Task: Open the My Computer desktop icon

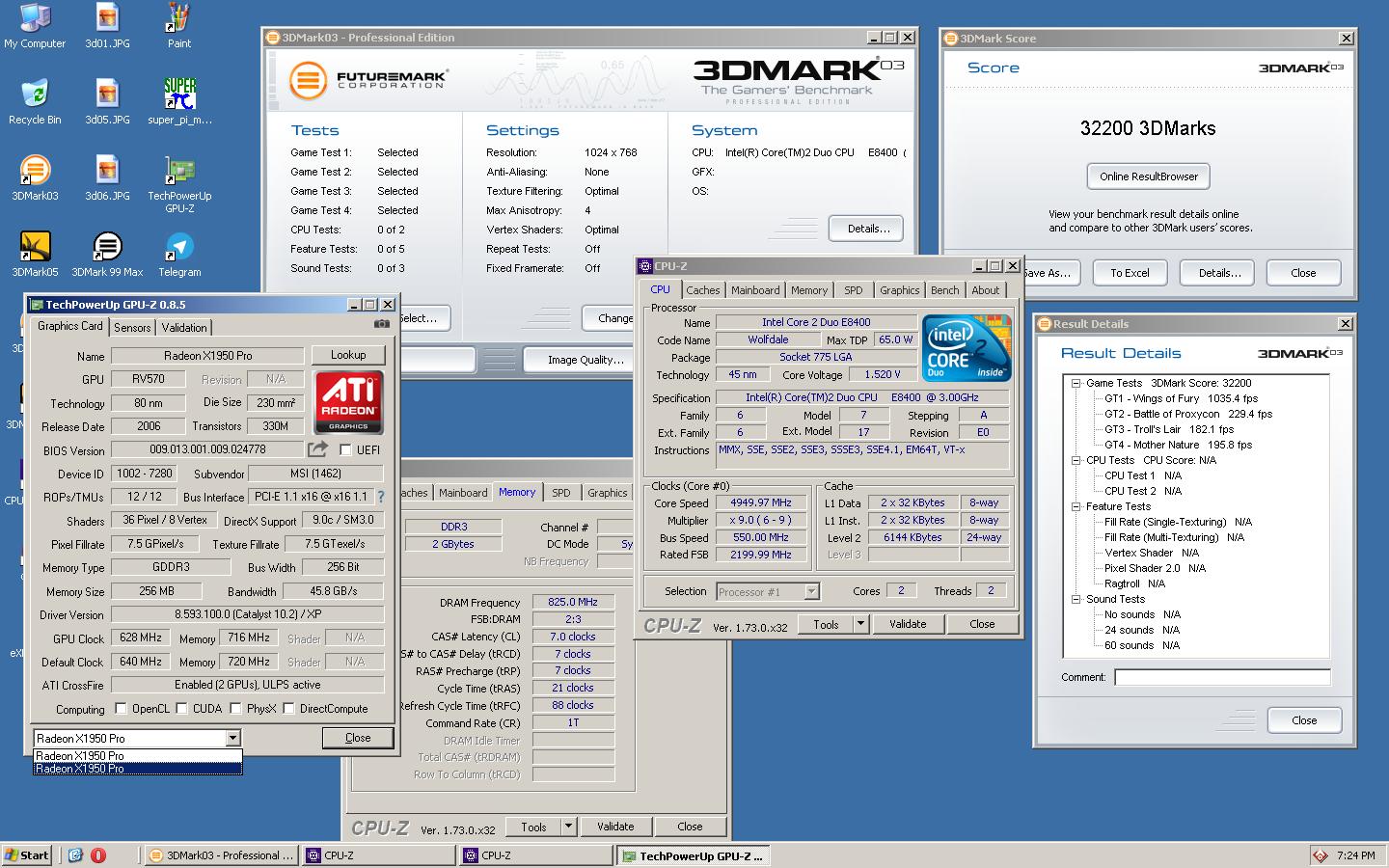Action: (35, 26)
